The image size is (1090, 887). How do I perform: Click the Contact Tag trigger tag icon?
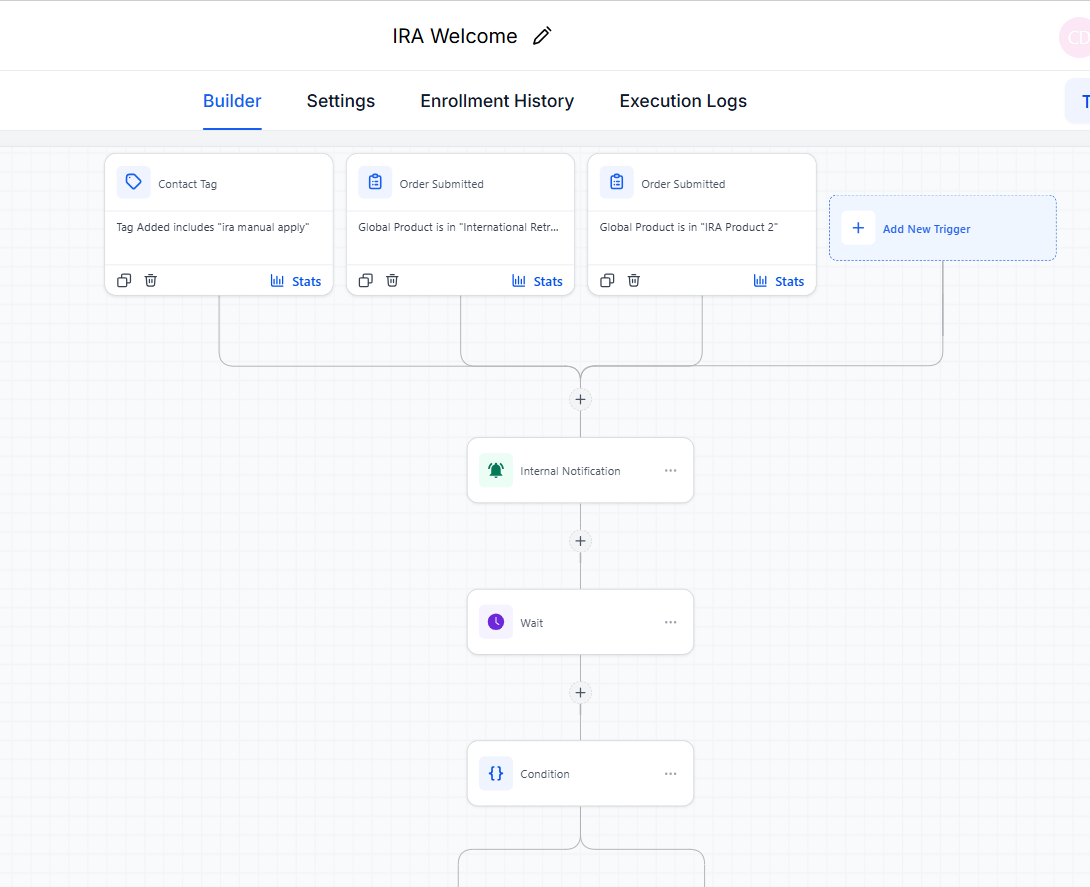[x=133, y=182]
